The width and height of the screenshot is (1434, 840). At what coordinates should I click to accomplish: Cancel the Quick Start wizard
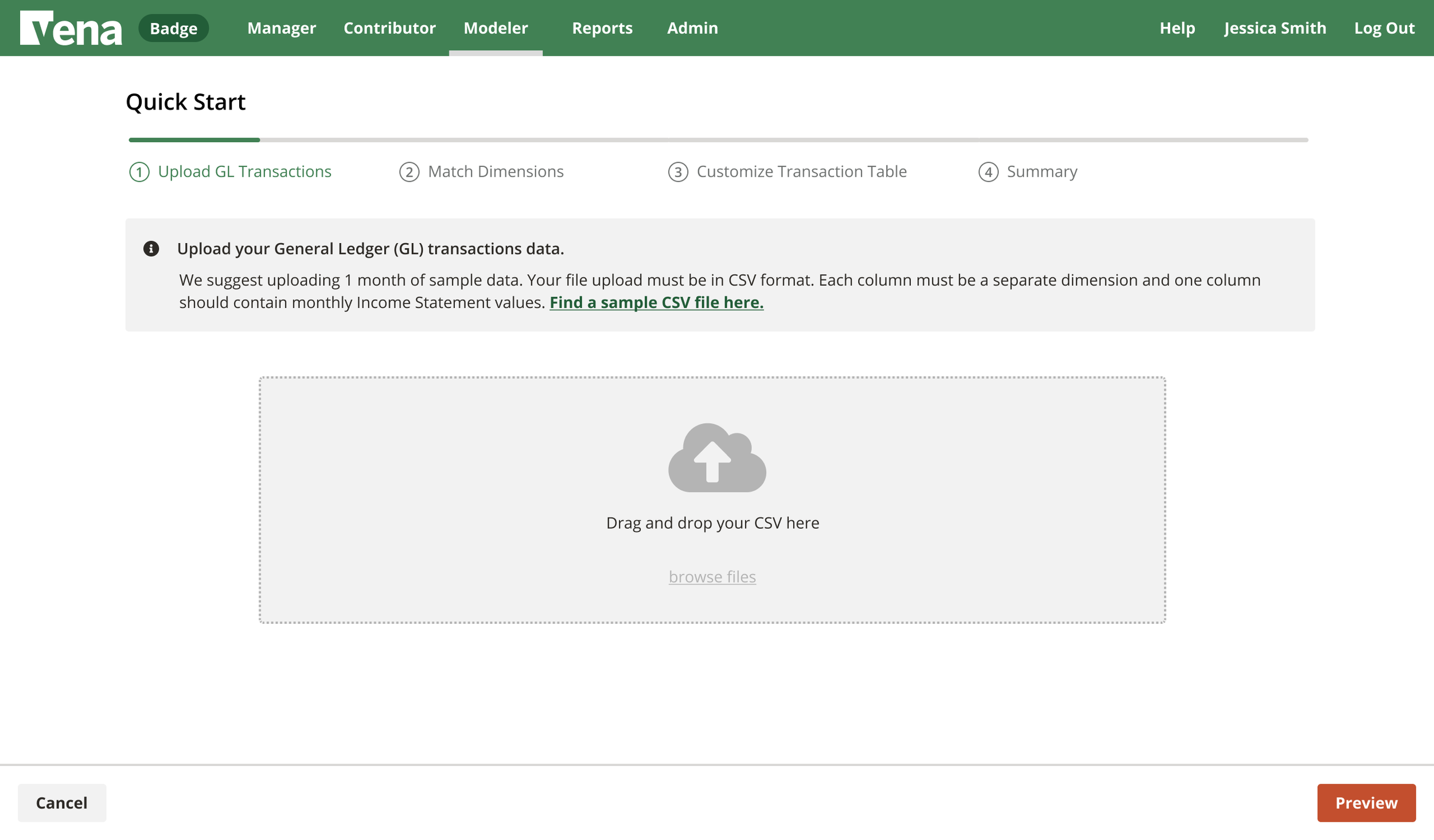[61, 803]
